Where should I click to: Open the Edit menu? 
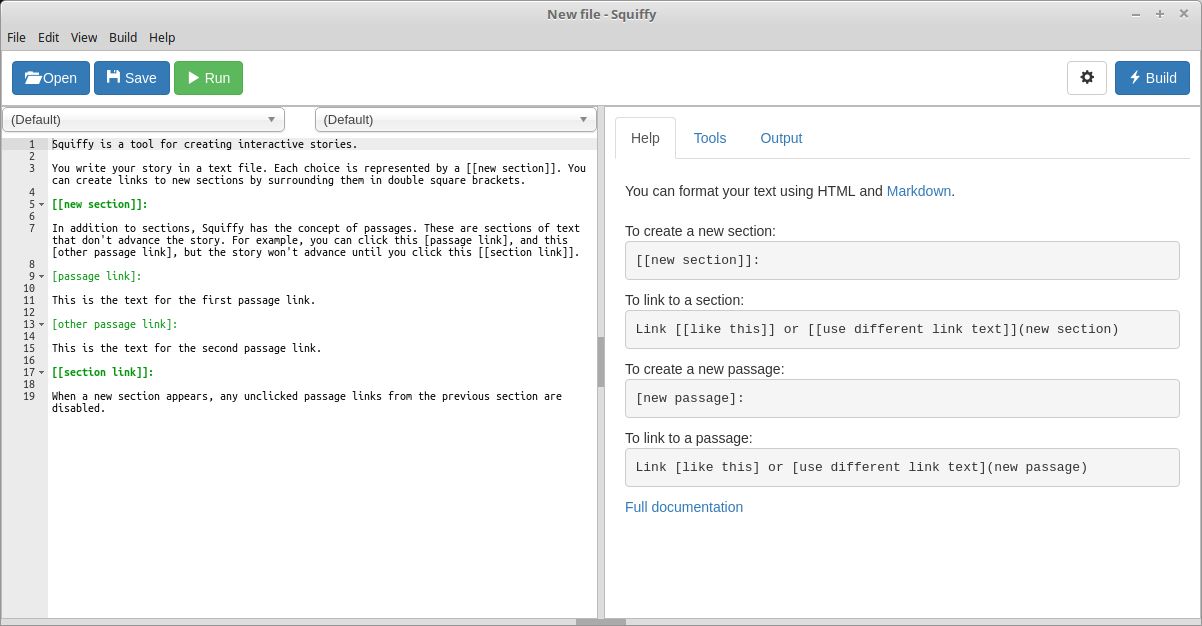pyautogui.click(x=49, y=37)
